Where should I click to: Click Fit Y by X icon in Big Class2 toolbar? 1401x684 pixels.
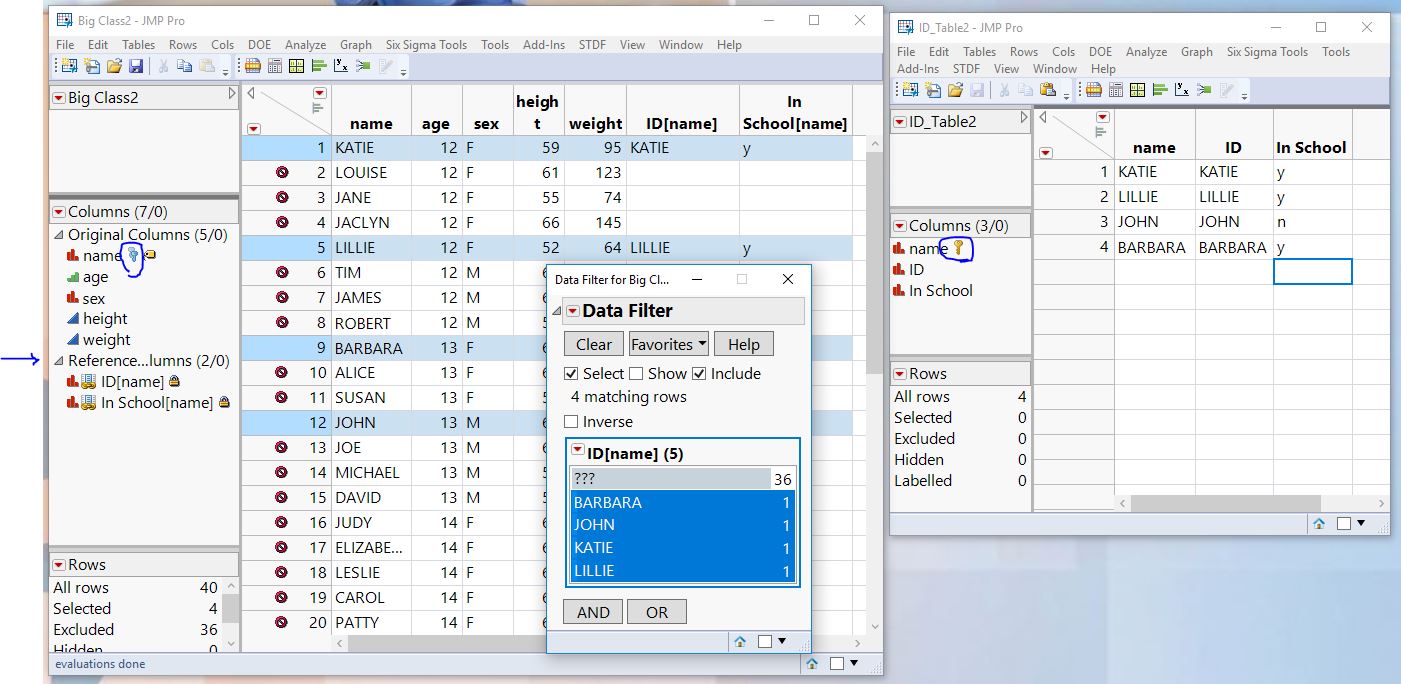pyautogui.click(x=341, y=66)
